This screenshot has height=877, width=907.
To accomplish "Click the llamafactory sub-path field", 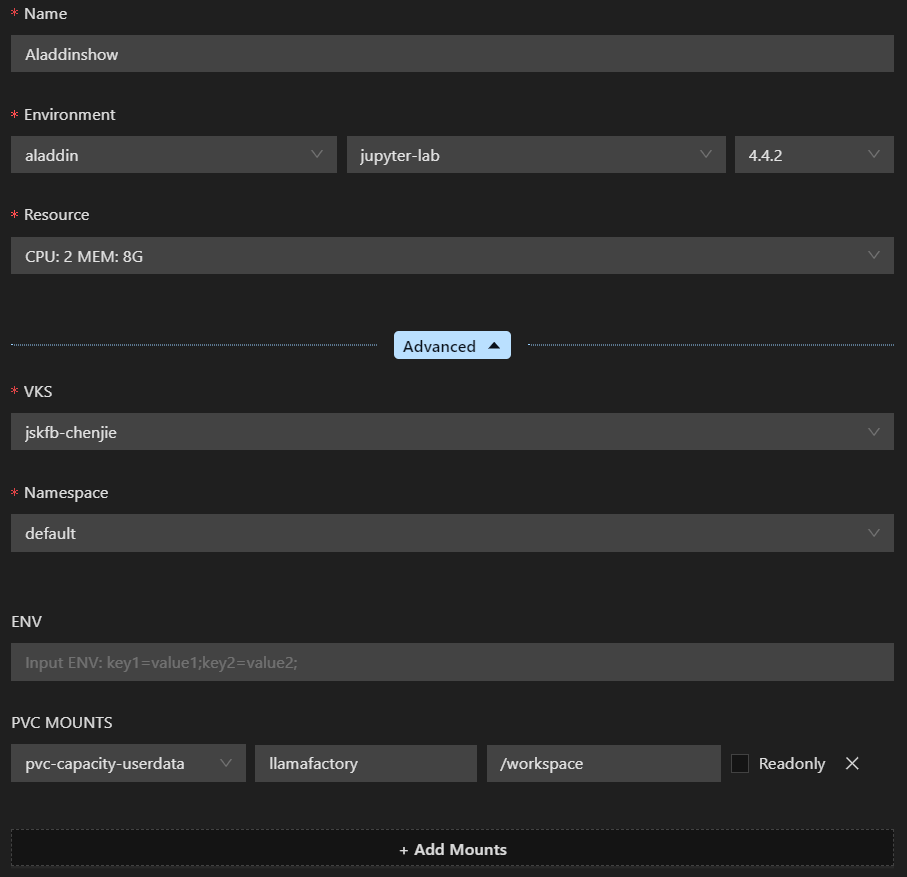I will [365, 763].
